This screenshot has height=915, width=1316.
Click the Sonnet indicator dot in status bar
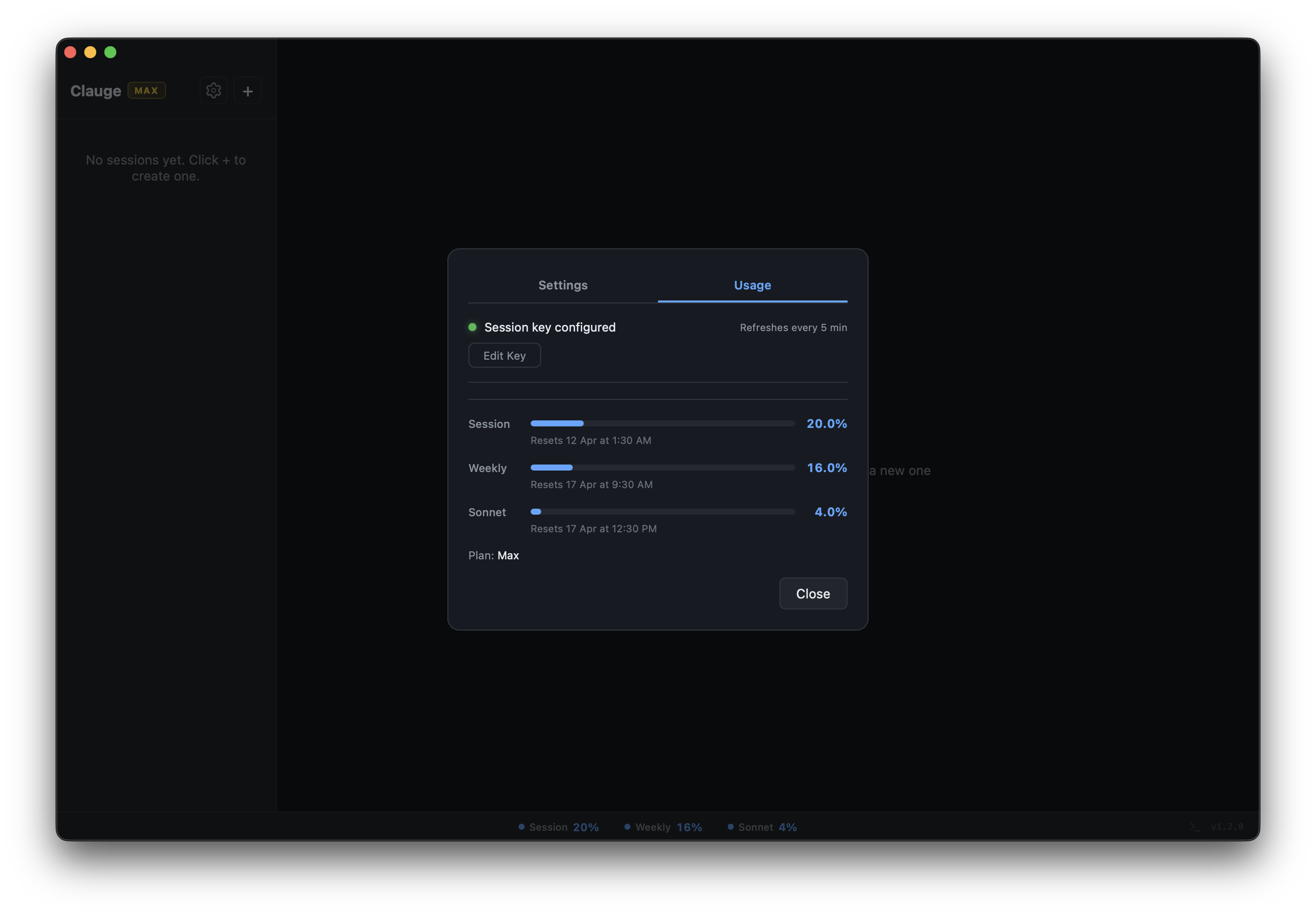tap(730, 827)
